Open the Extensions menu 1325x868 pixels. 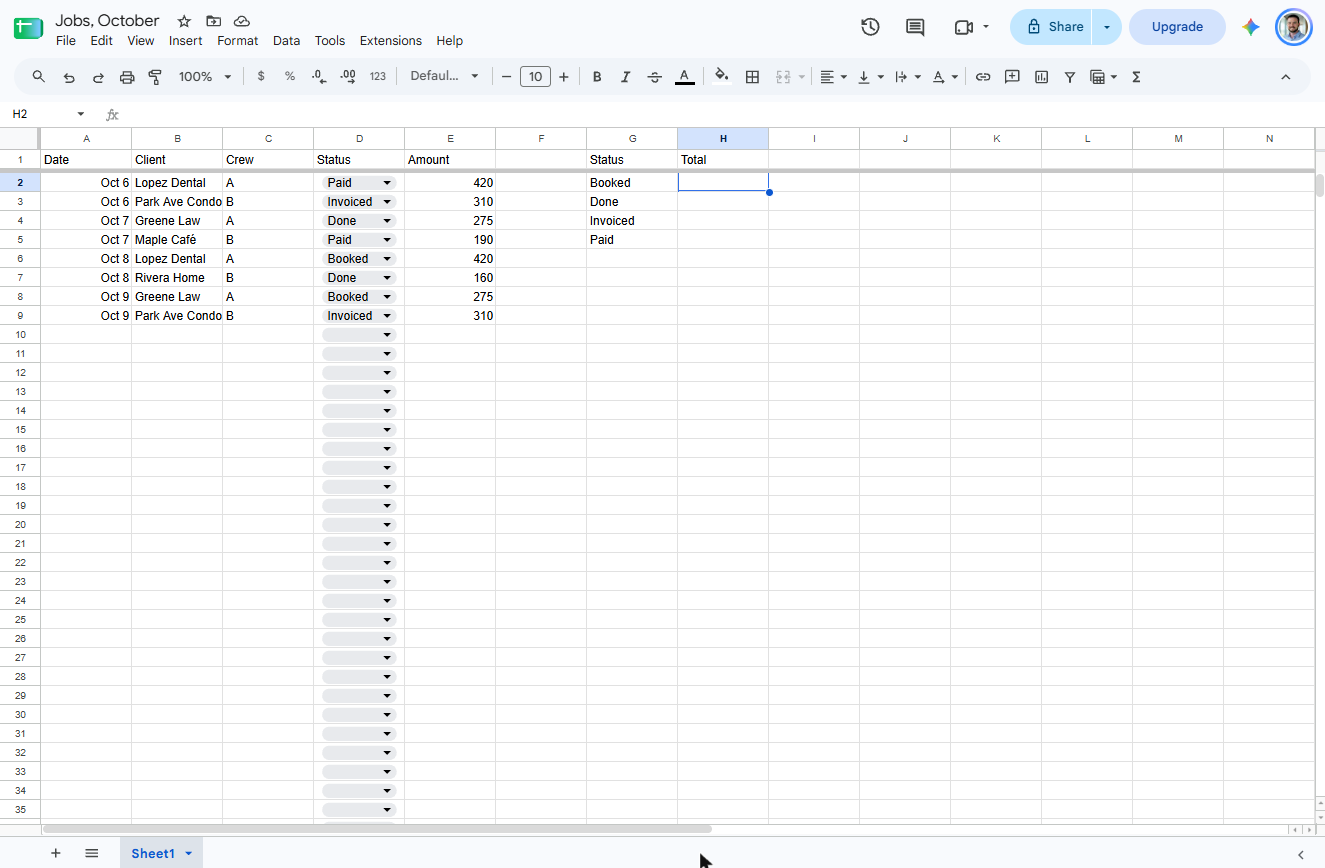(391, 41)
